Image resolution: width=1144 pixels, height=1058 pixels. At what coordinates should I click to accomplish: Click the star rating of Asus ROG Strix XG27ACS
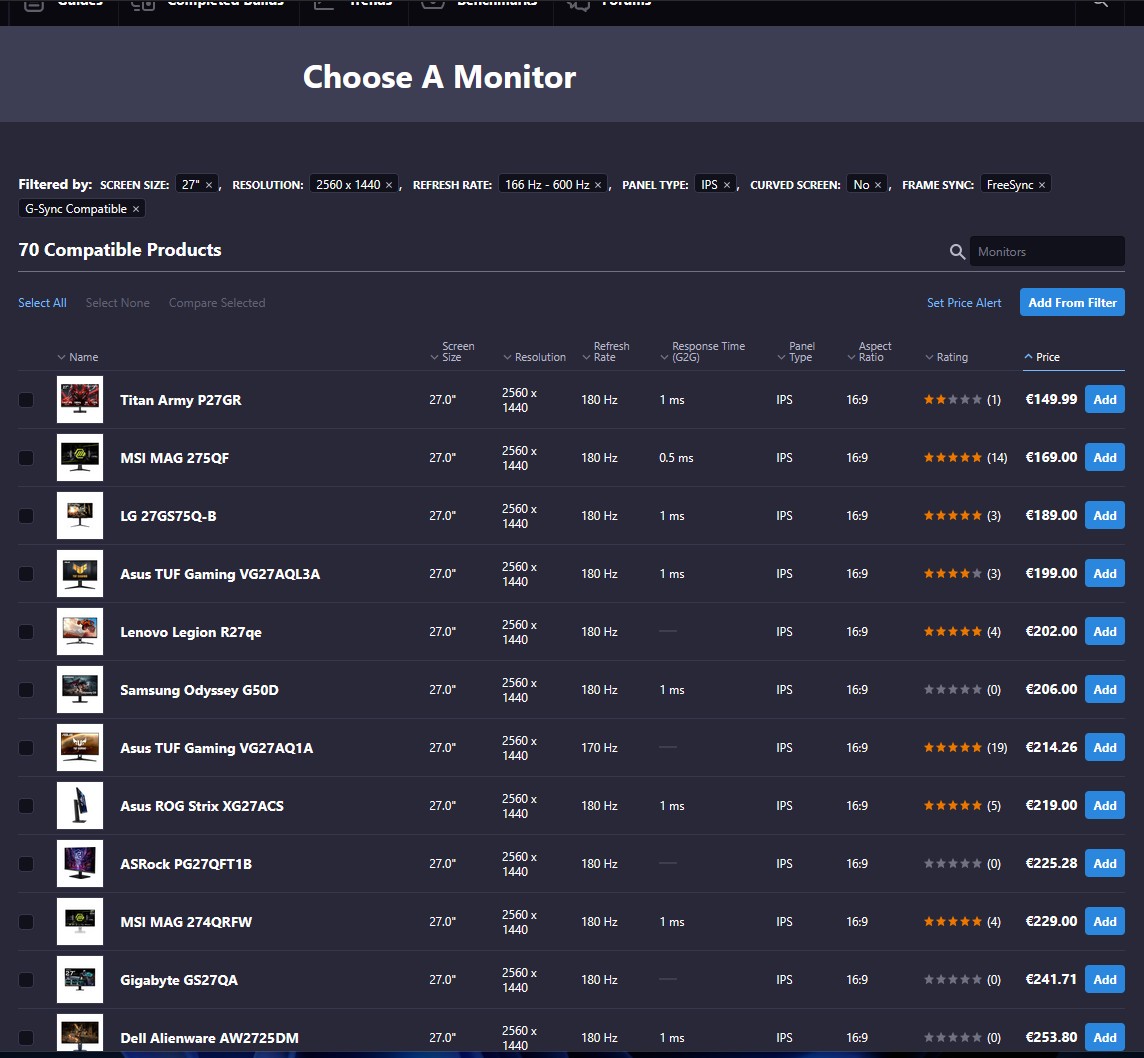point(952,806)
